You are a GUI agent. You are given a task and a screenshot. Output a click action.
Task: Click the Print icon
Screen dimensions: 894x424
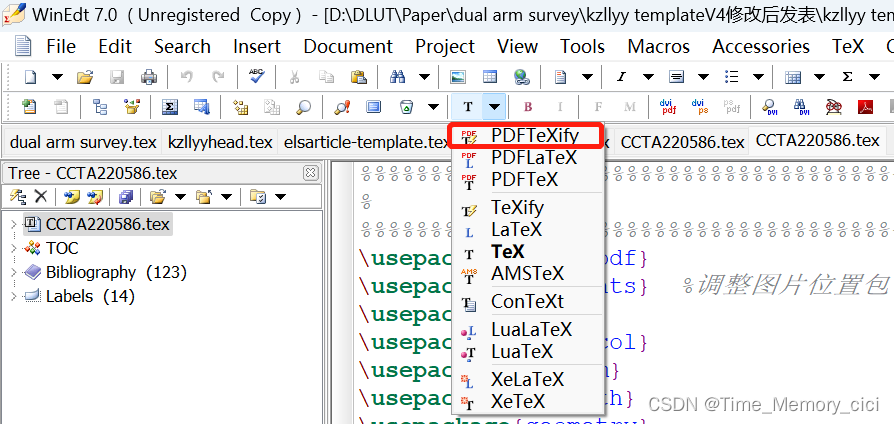(149, 76)
